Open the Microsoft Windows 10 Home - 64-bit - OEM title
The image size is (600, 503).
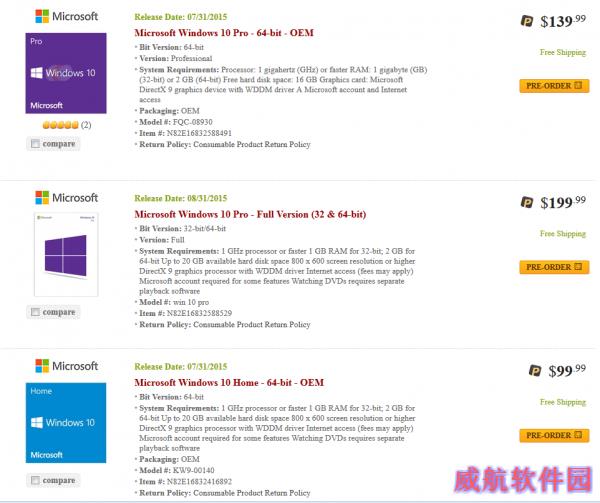229,383
